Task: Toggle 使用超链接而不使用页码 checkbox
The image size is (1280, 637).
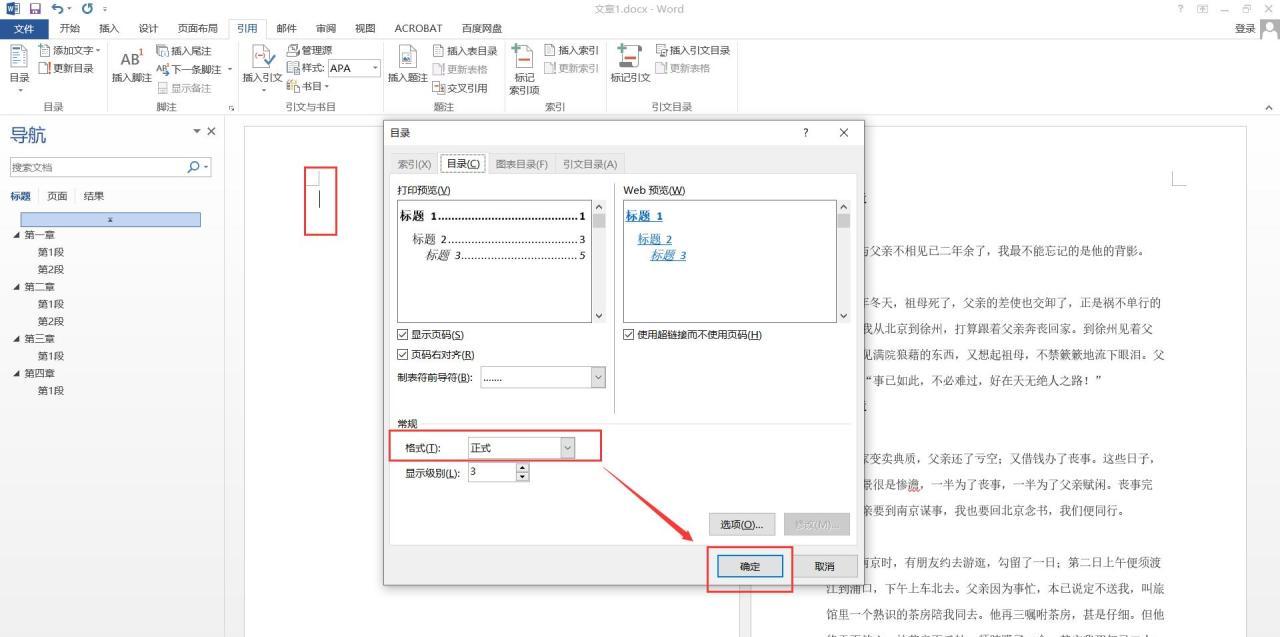Action: pyautogui.click(x=629, y=335)
